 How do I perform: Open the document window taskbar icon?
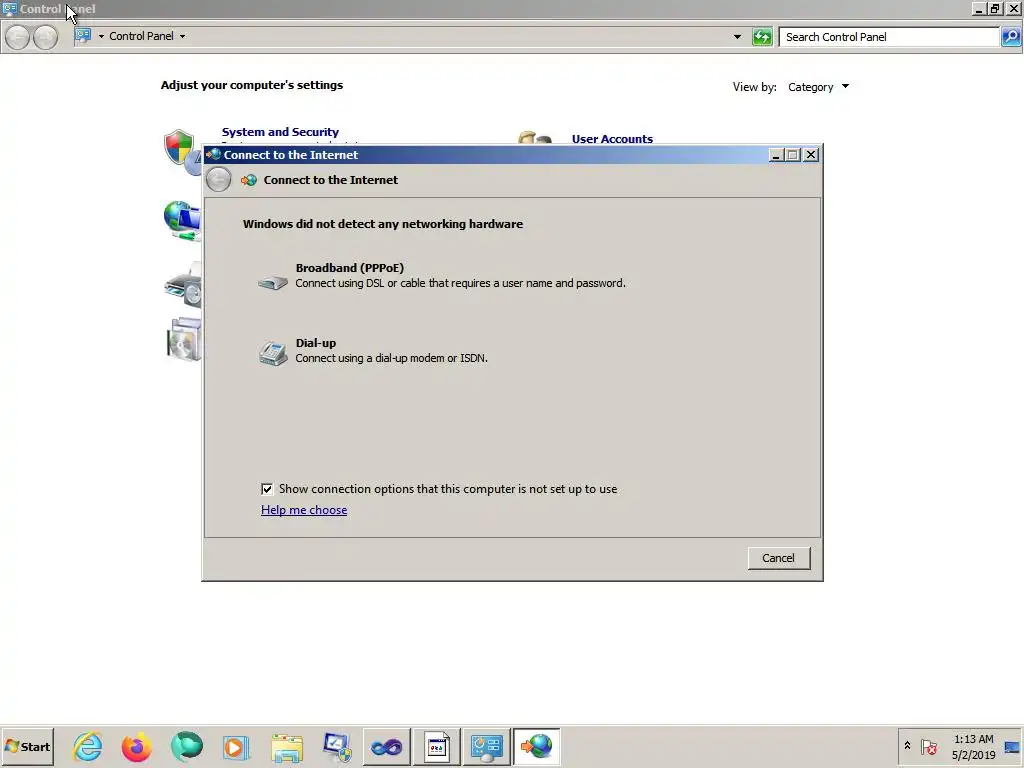(436, 746)
